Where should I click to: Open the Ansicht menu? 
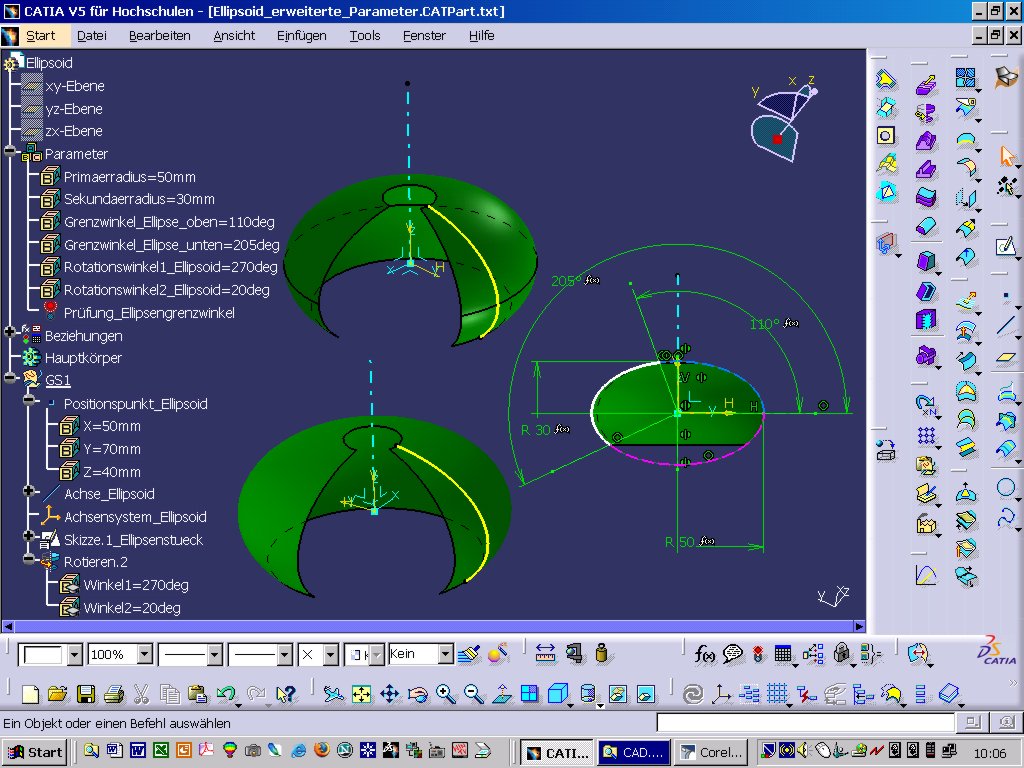[x=234, y=36]
